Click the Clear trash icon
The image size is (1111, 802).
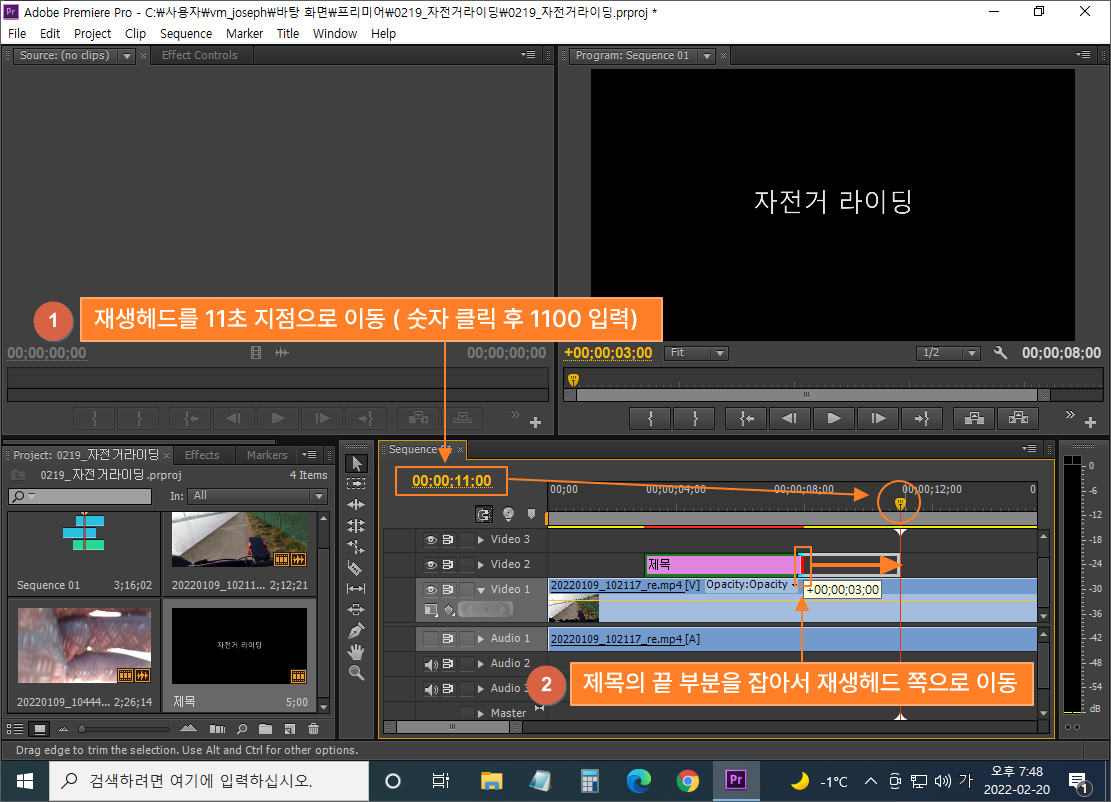(x=314, y=728)
